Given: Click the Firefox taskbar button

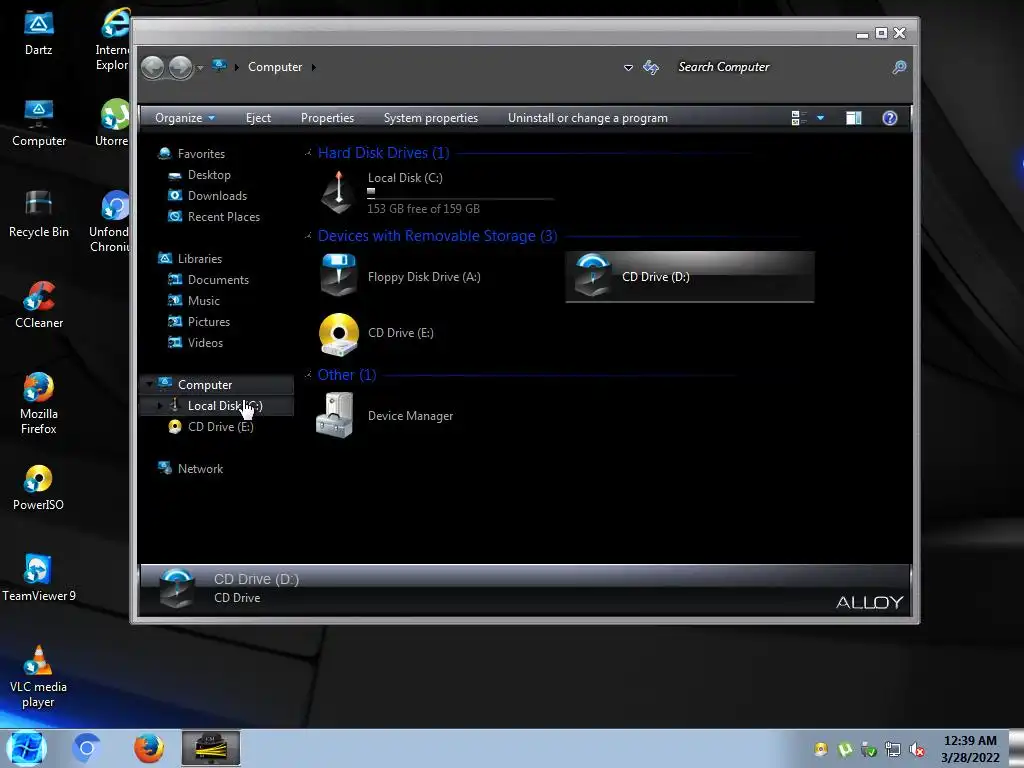Looking at the screenshot, I should point(148,748).
